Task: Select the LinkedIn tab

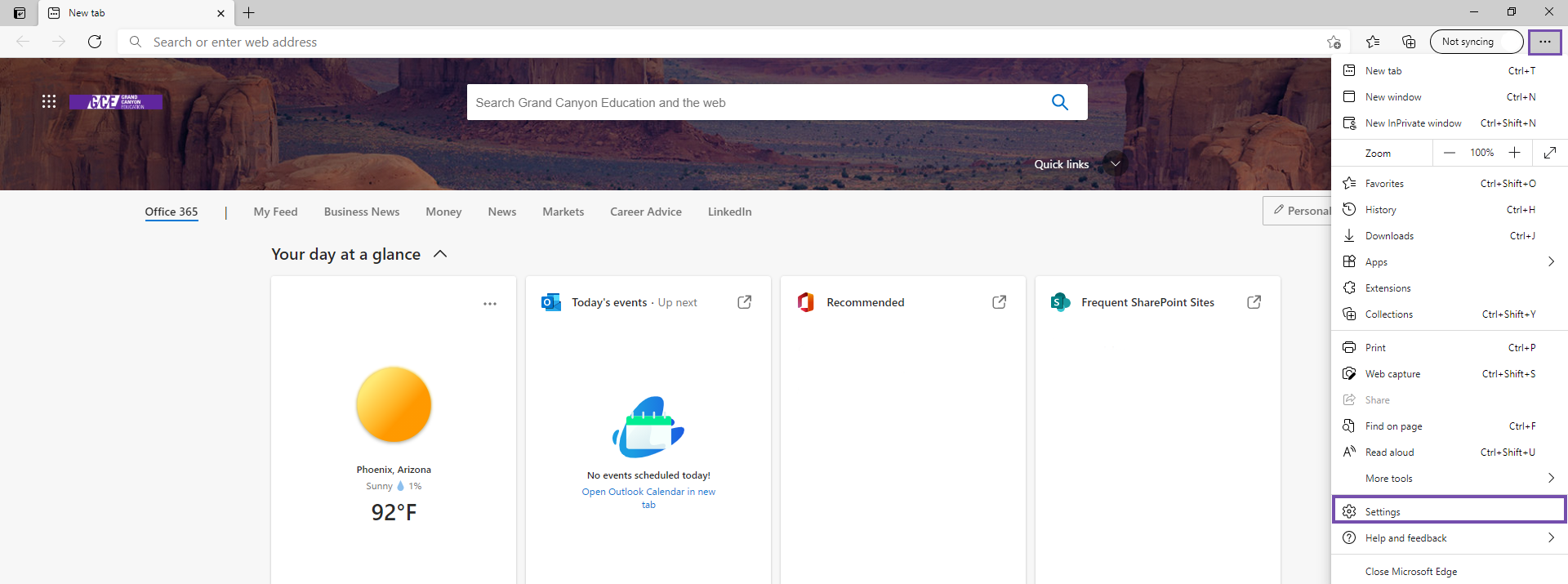Action: 730,212
